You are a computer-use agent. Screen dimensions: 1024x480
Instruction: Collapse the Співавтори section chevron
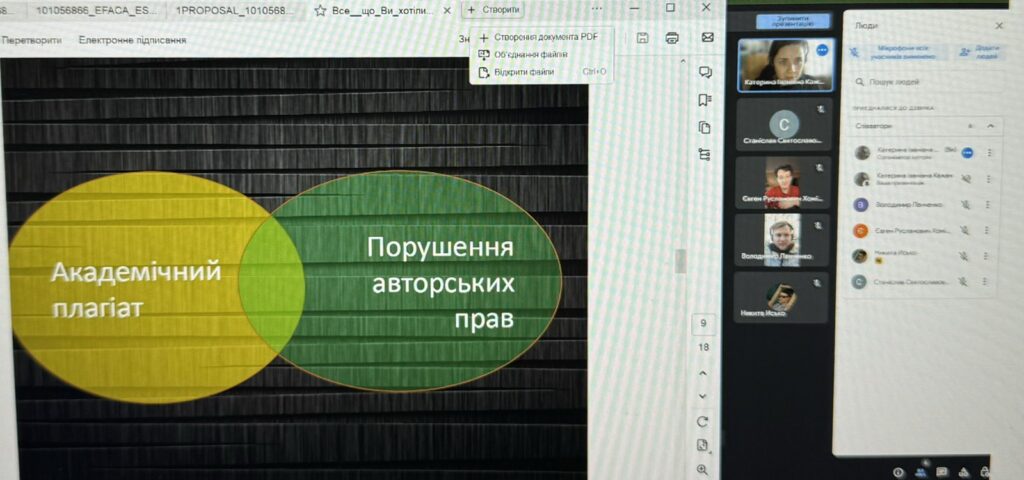(x=990, y=126)
